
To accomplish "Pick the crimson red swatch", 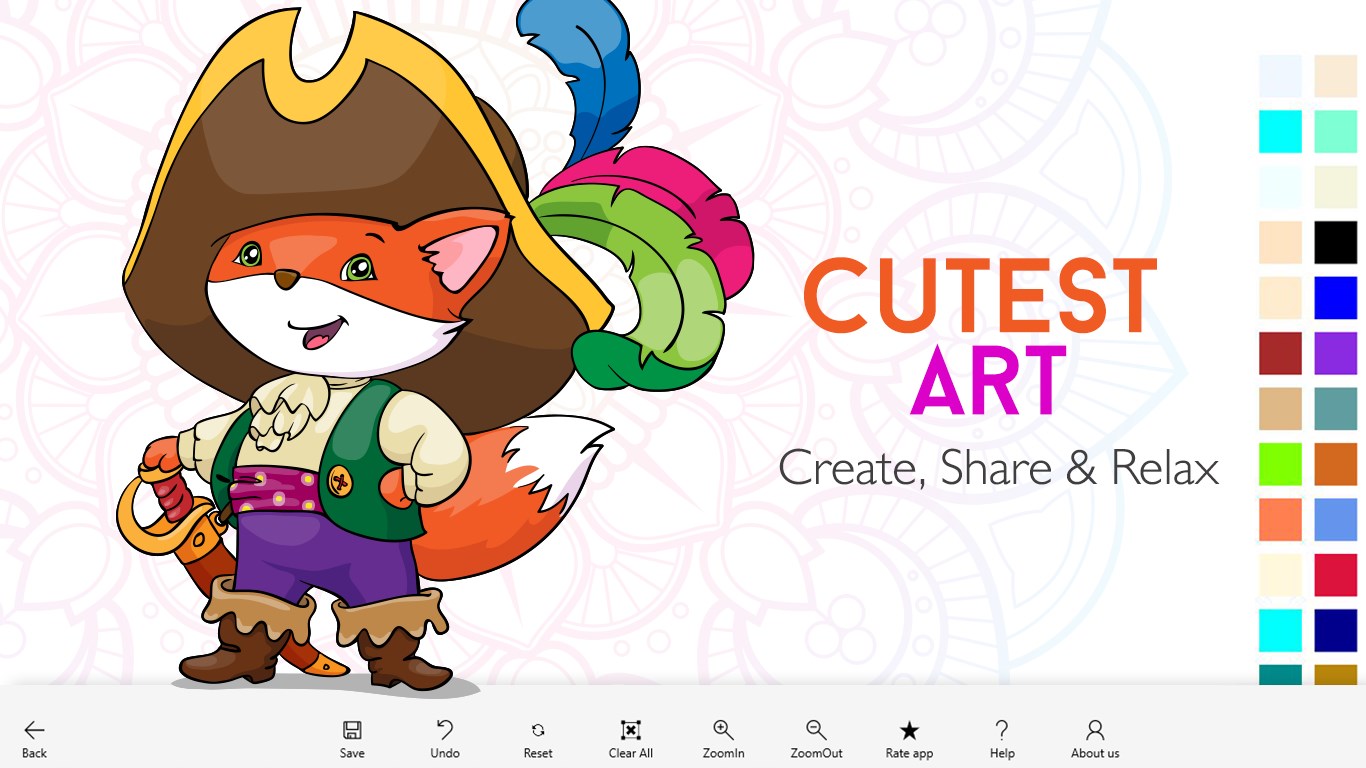I will (1336, 575).
